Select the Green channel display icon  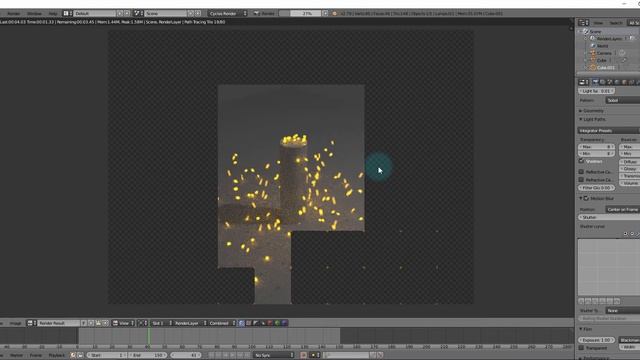pos(278,323)
